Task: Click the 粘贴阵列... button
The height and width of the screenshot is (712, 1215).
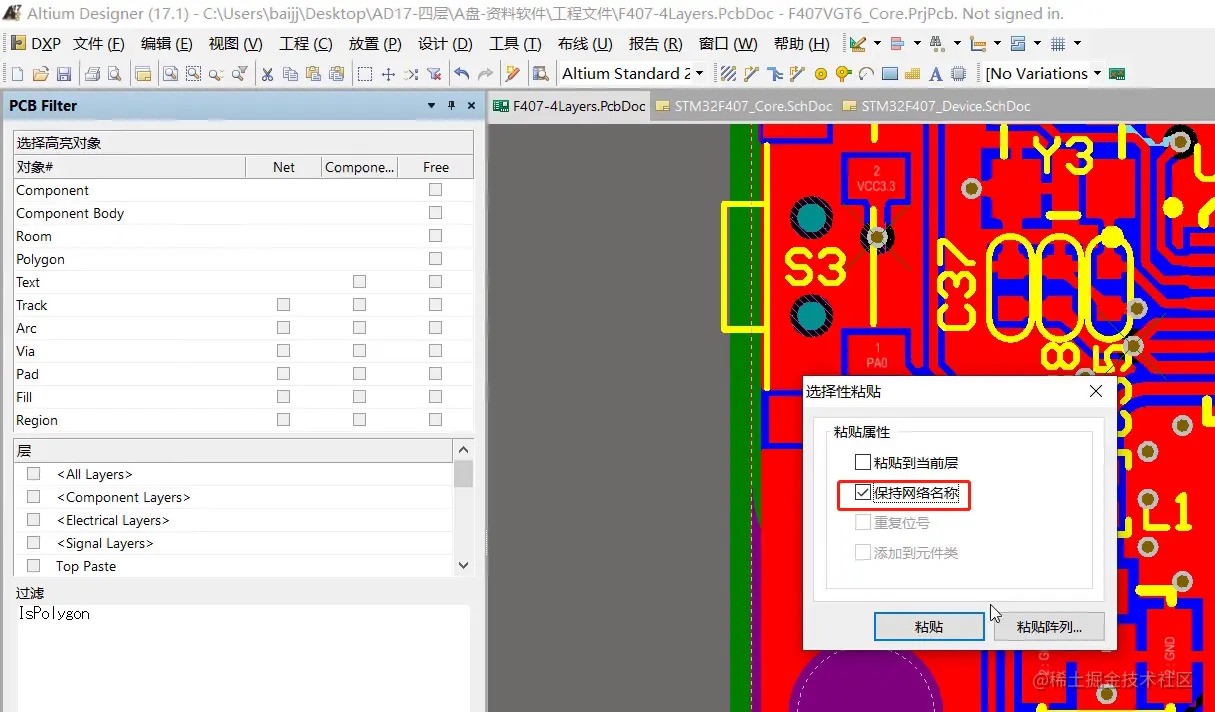Action: coord(1049,627)
